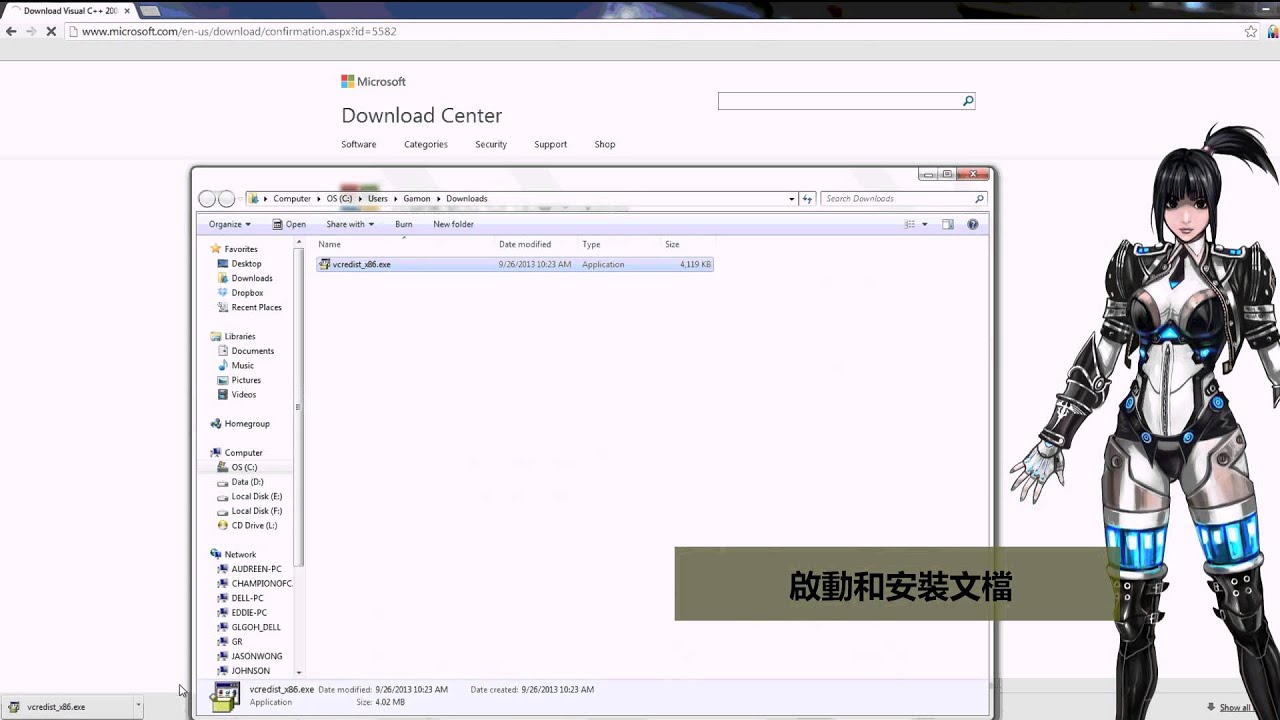This screenshot has width=1280, height=720.
Task: Click Desktop icon in Favorites
Action: pyautogui.click(x=223, y=264)
